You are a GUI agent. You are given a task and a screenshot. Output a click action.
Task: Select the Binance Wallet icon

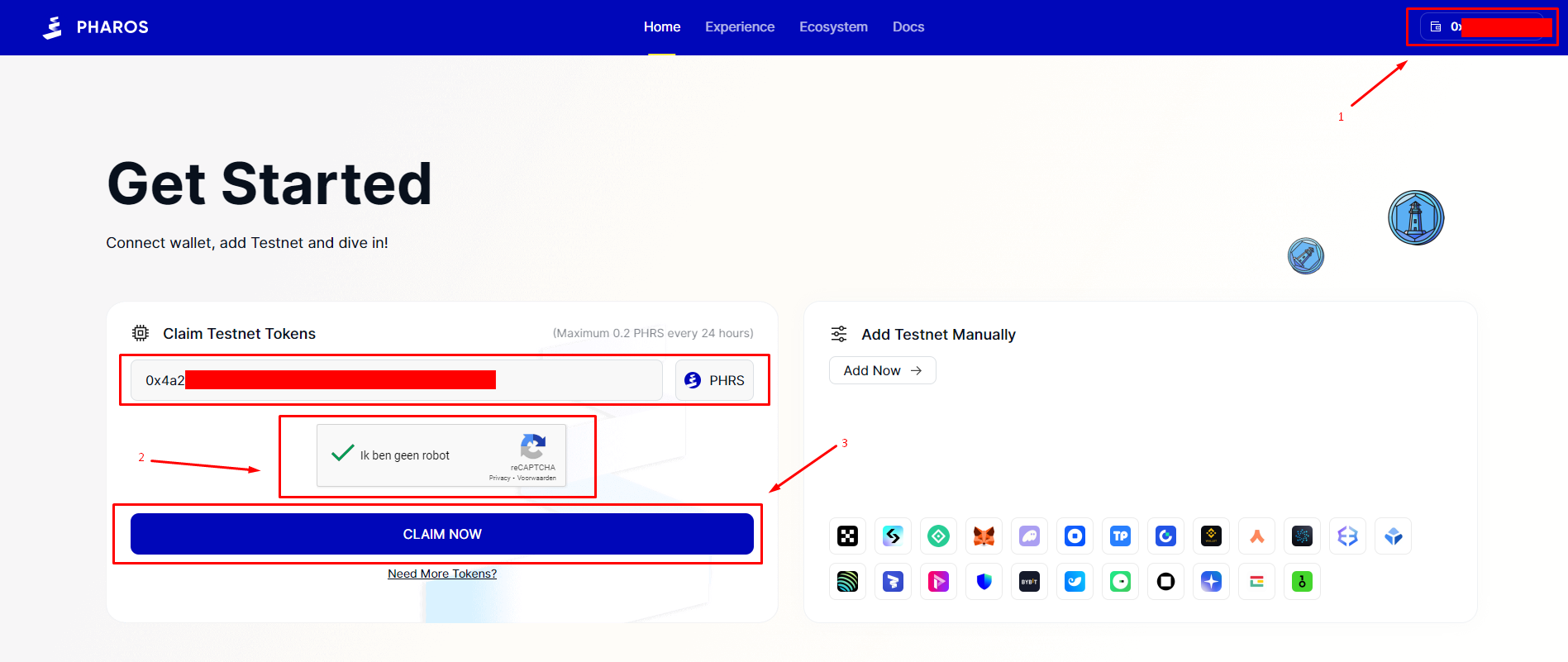[1211, 536]
